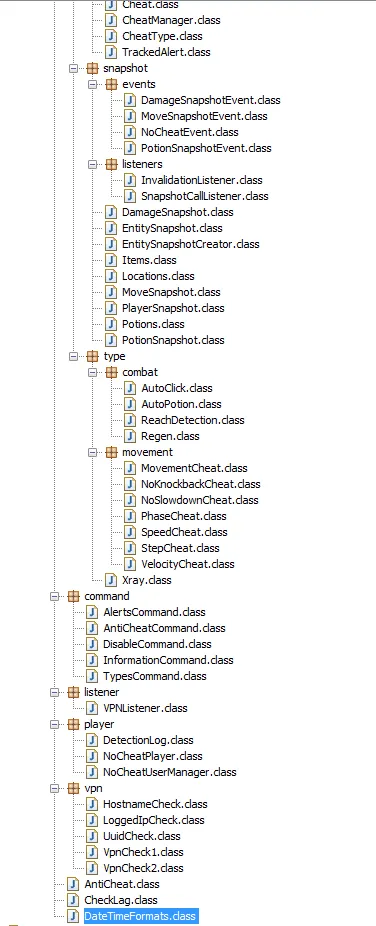Click class icon beside ReachDetection.class

(130, 420)
